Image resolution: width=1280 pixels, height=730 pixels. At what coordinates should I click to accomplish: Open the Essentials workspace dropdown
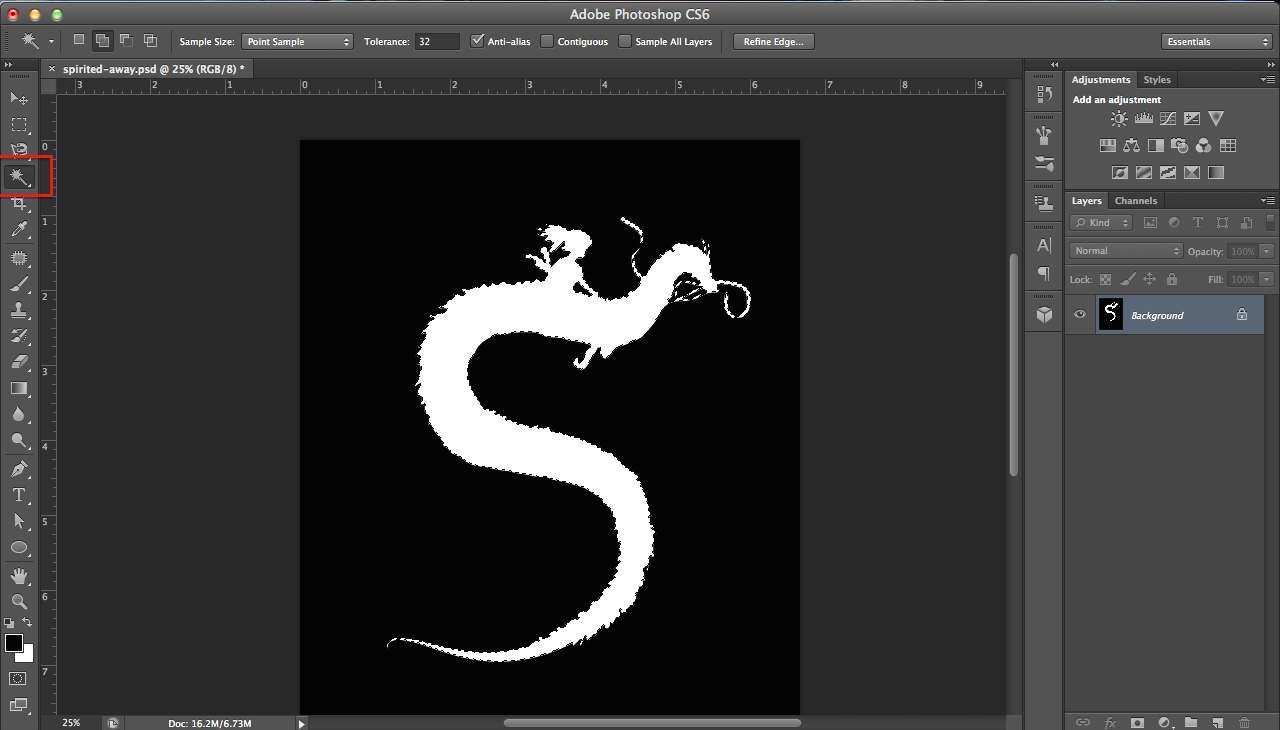(1216, 41)
